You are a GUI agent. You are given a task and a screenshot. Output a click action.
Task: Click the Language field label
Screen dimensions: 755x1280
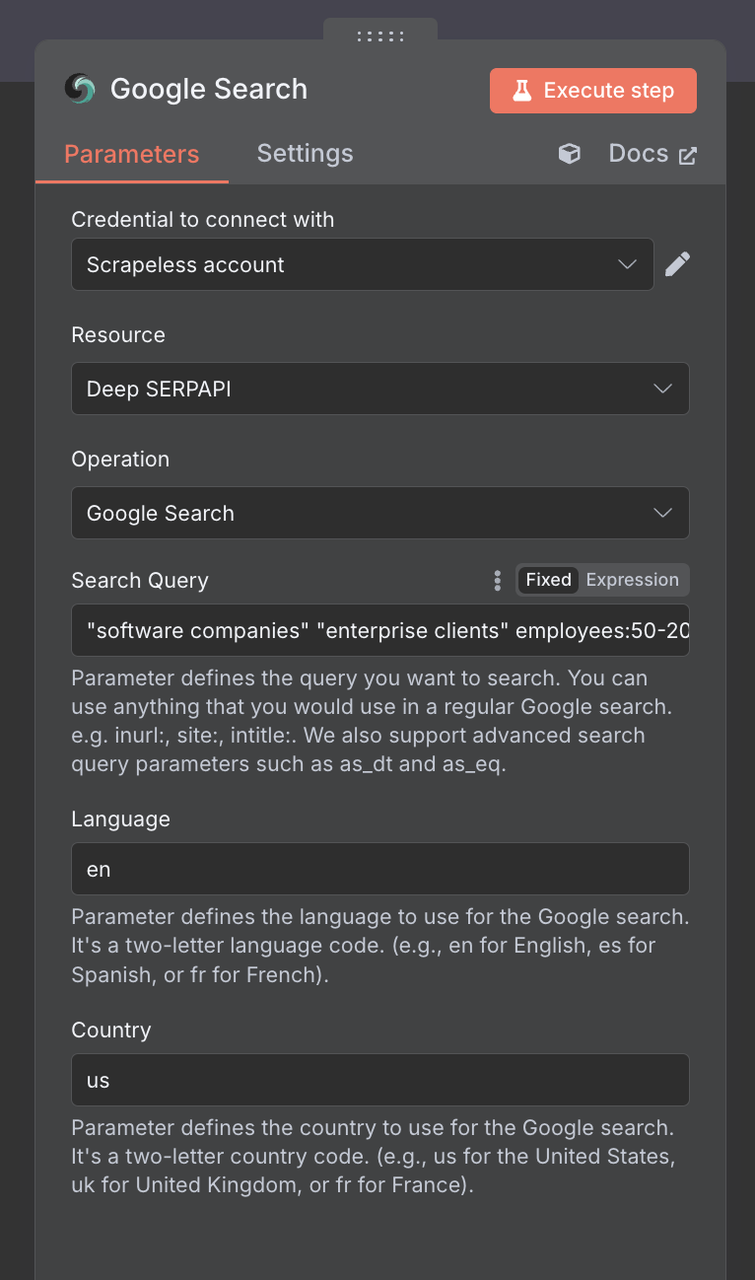(x=121, y=819)
